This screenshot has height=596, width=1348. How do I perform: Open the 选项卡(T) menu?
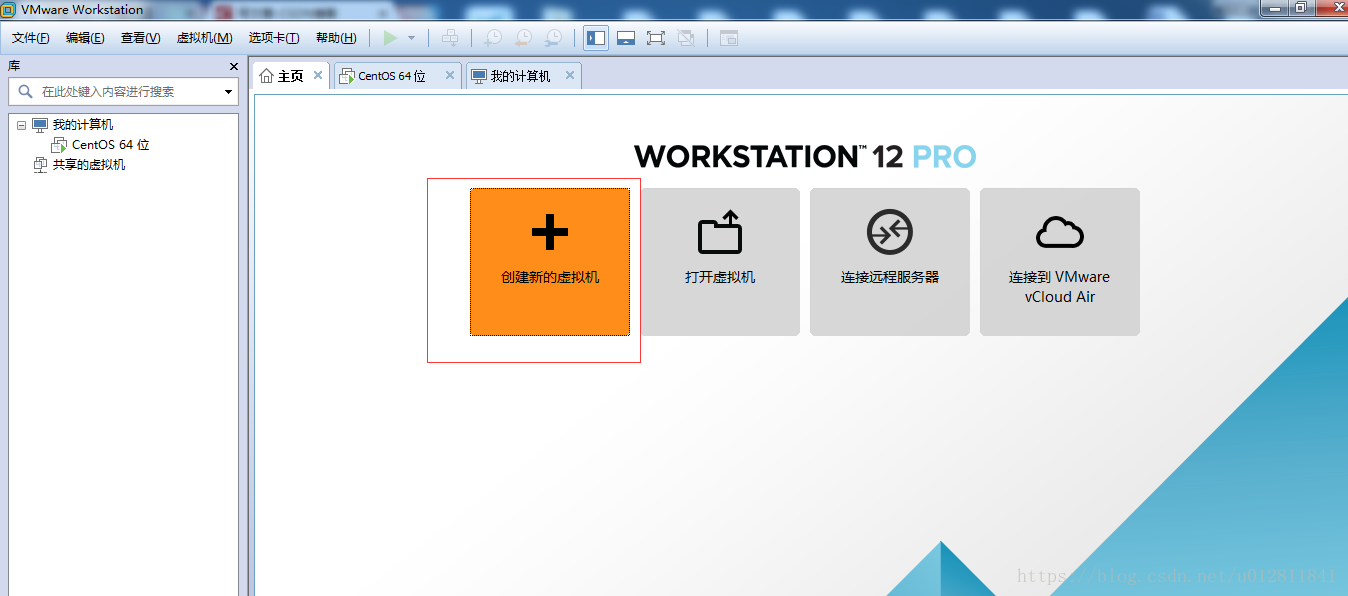click(x=274, y=38)
